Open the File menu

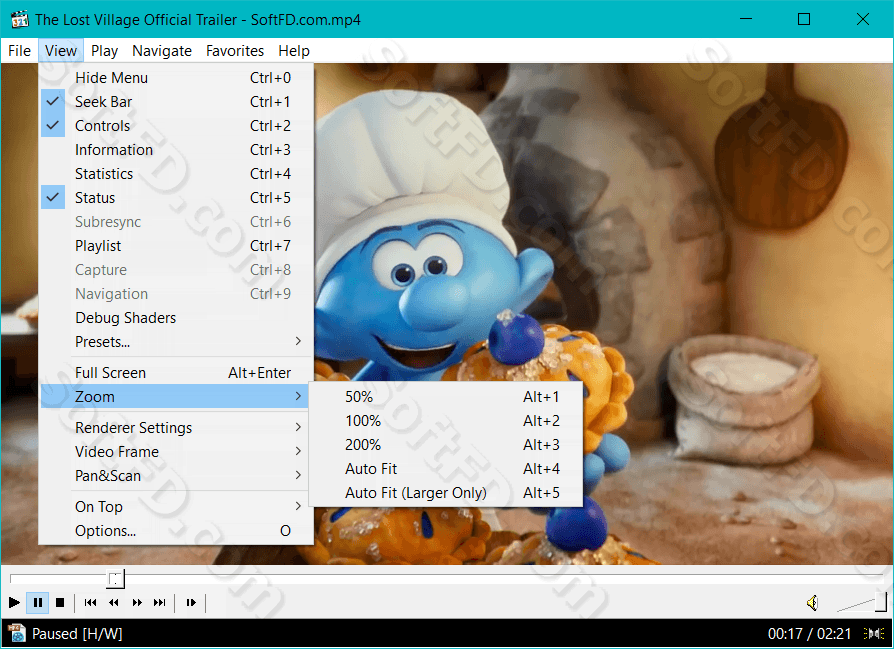tap(19, 51)
